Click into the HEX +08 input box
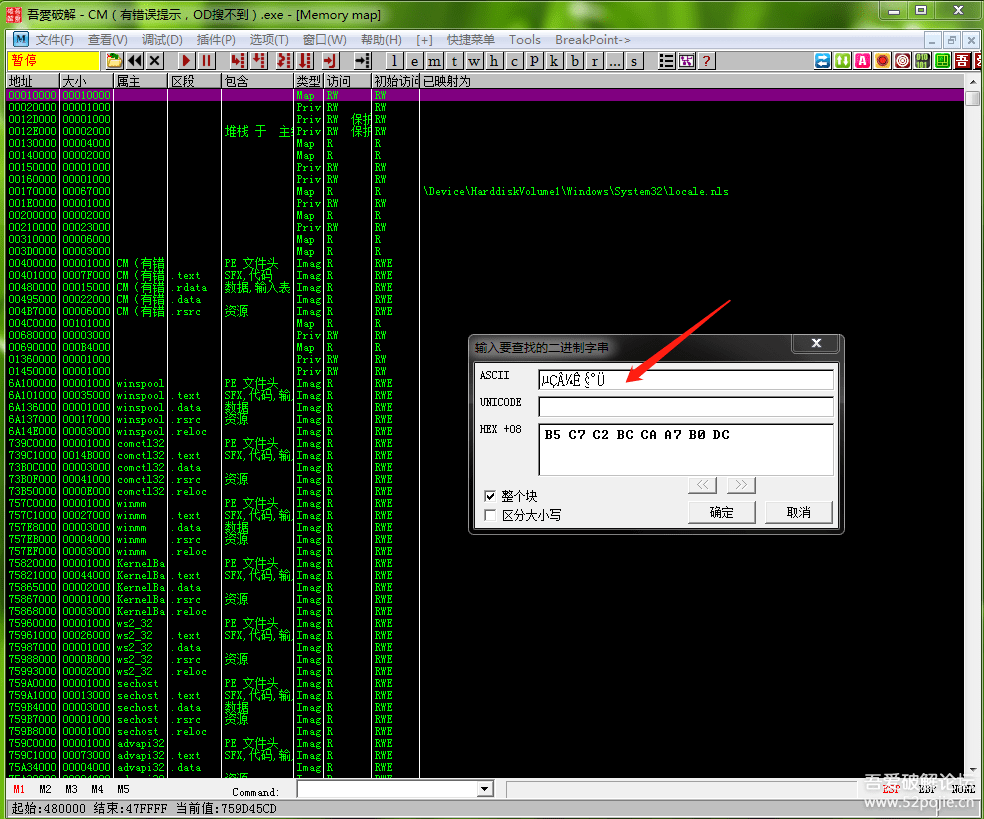This screenshot has height=819, width=984. click(x=686, y=449)
